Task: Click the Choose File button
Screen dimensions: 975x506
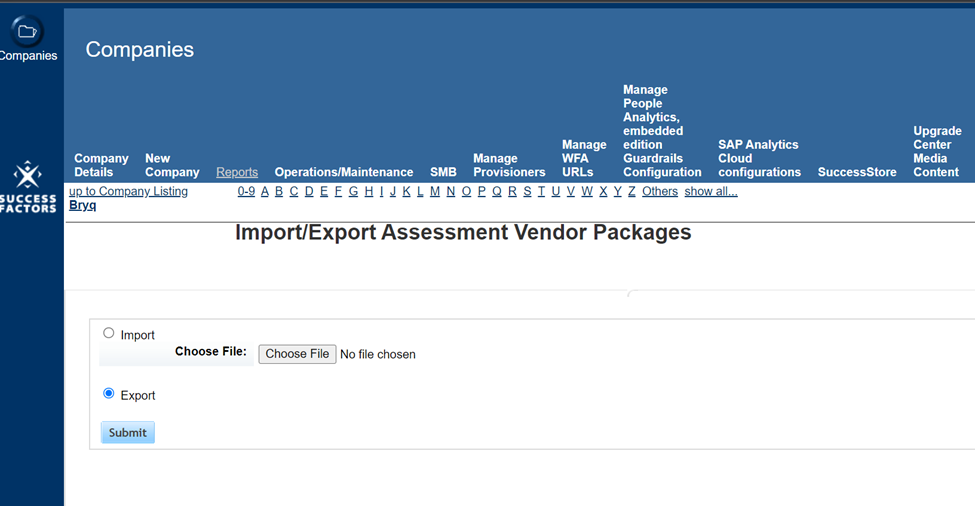Action: [297, 354]
